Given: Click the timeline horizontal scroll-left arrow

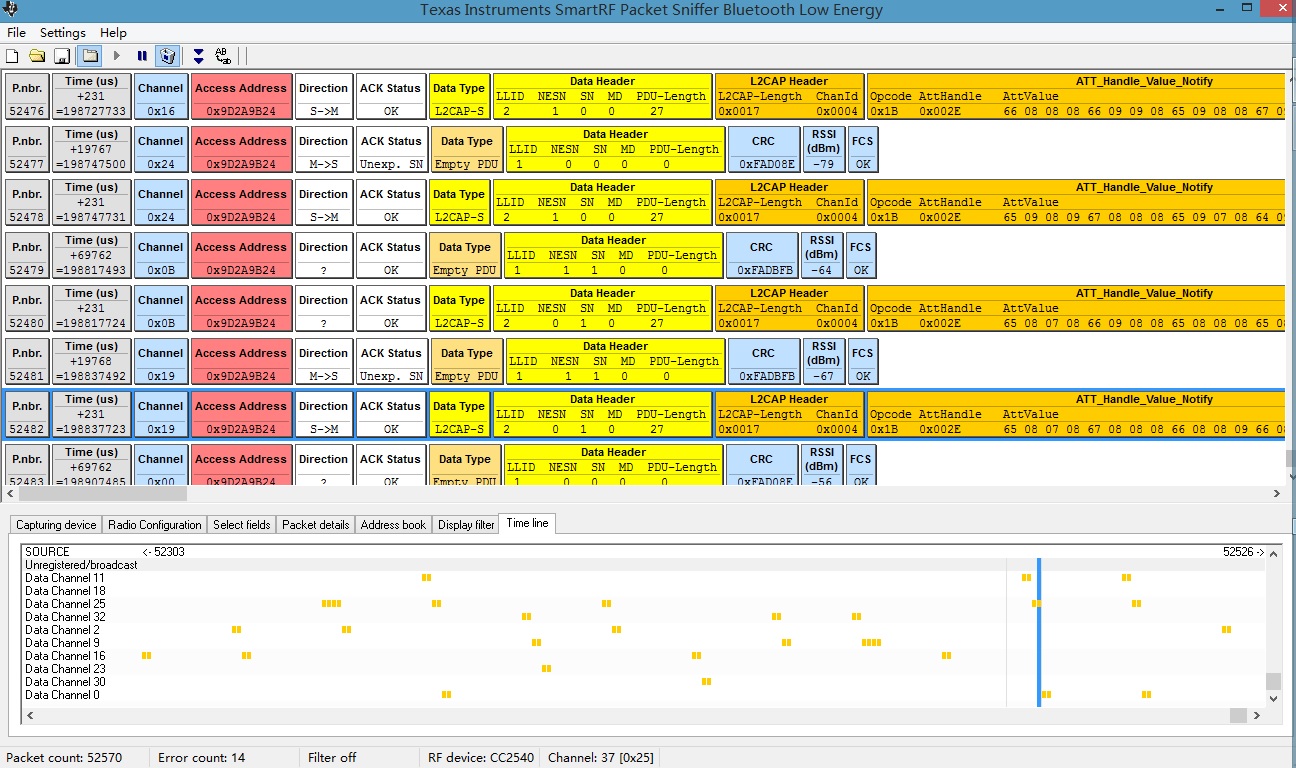Looking at the screenshot, I should tap(29, 716).
